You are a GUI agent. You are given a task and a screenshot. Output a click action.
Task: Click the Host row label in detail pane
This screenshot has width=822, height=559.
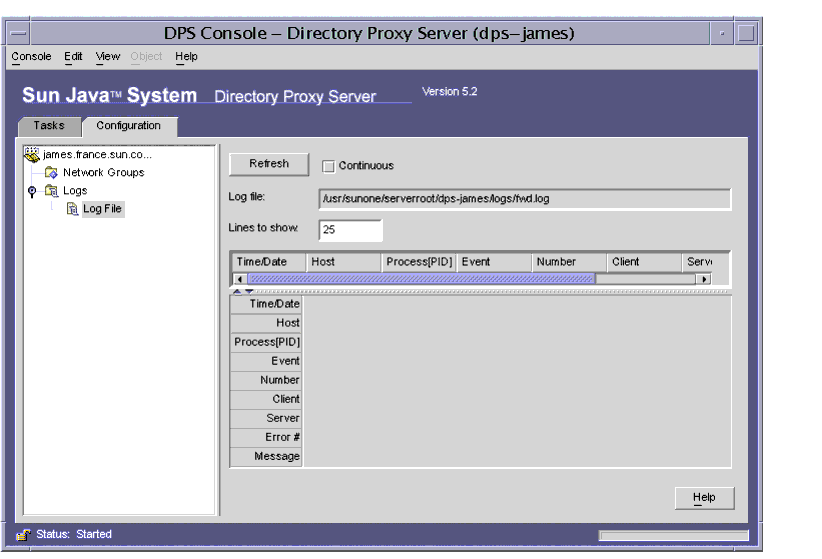266,323
